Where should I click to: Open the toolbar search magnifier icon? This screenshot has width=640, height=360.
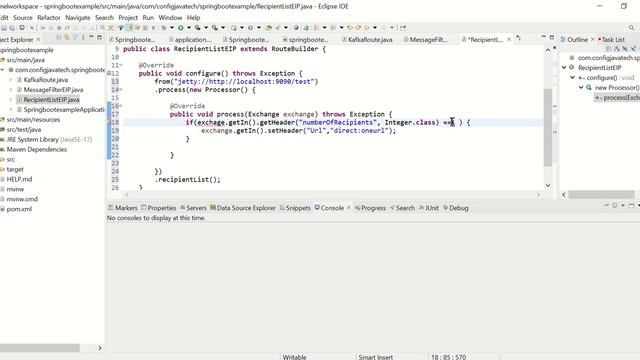631,28
